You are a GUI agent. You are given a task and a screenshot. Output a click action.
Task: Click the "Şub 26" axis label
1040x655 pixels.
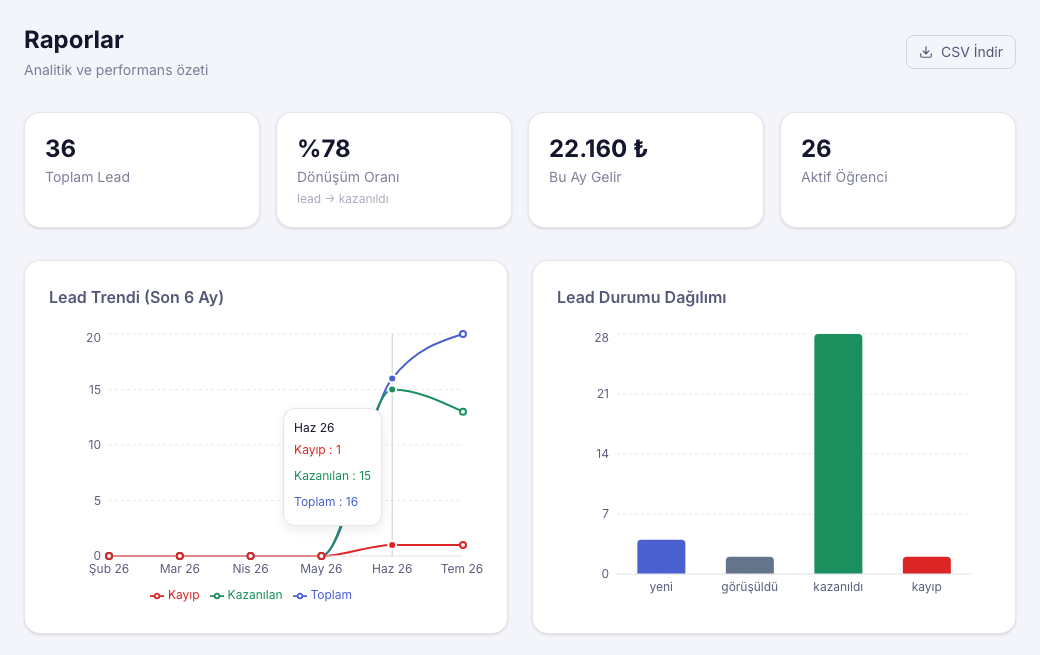[x=109, y=569]
